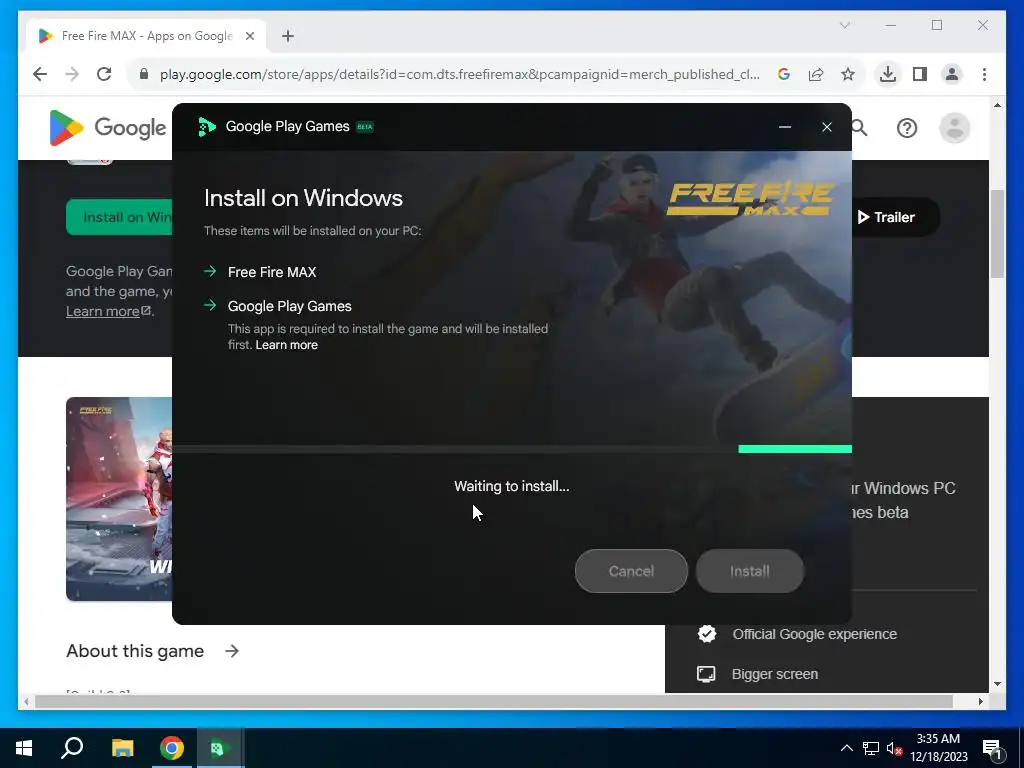Click Install on Windows green button
1024x768 pixels.
click(x=119, y=217)
